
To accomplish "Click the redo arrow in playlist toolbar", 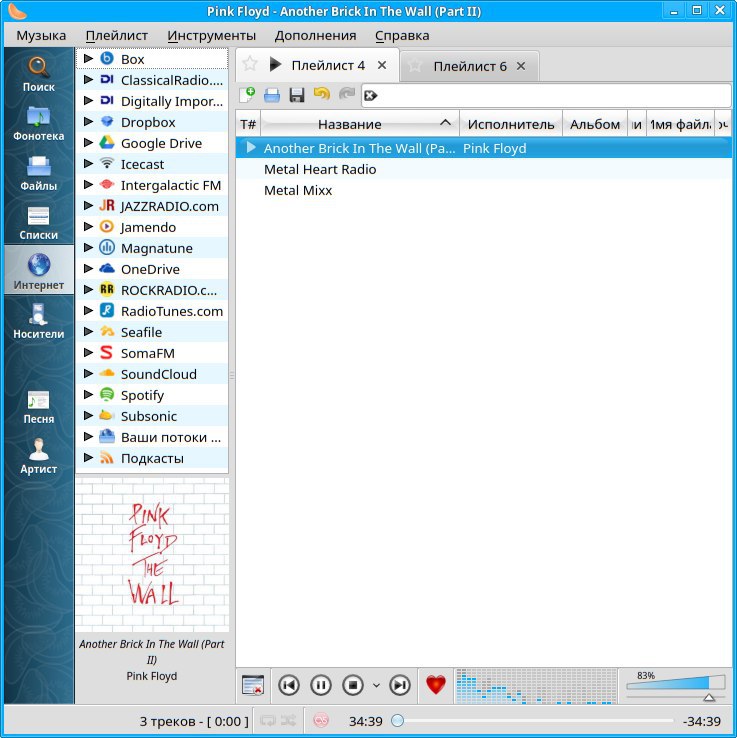I will click(347, 94).
